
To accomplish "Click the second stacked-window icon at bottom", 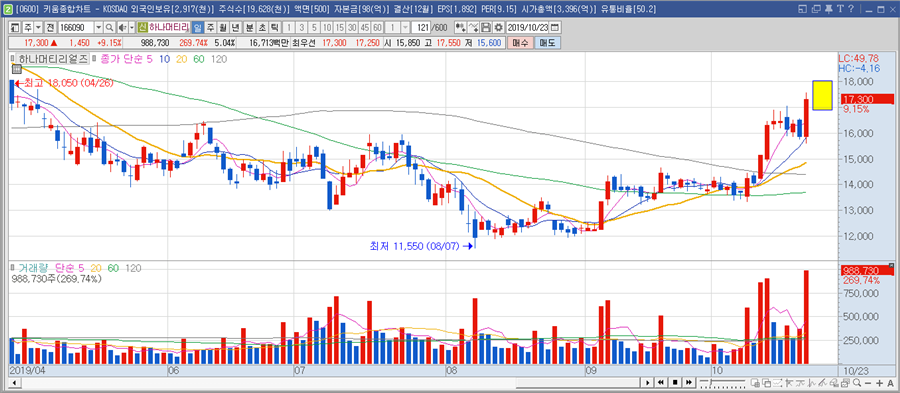I will (767, 383).
